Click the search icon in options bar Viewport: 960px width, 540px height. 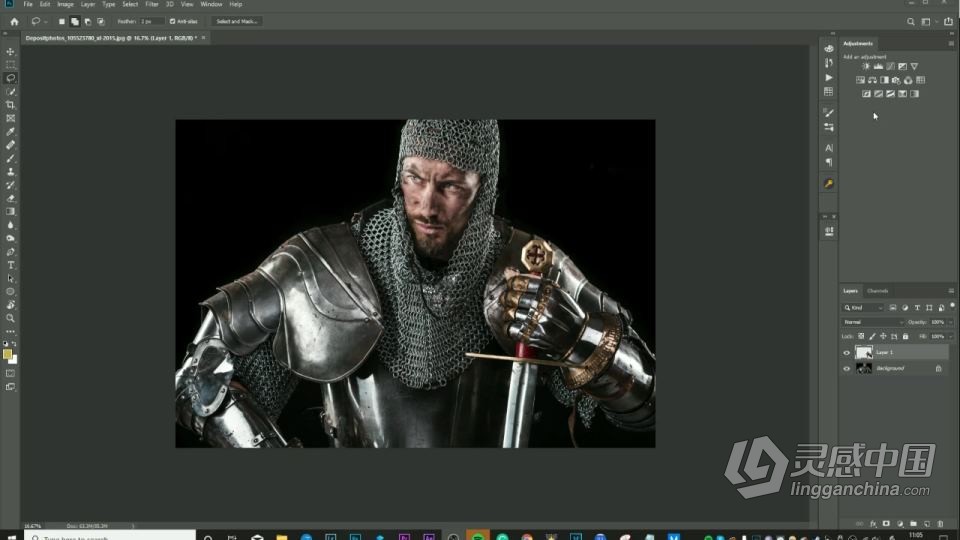pyautogui.click(x=910, y=21)
